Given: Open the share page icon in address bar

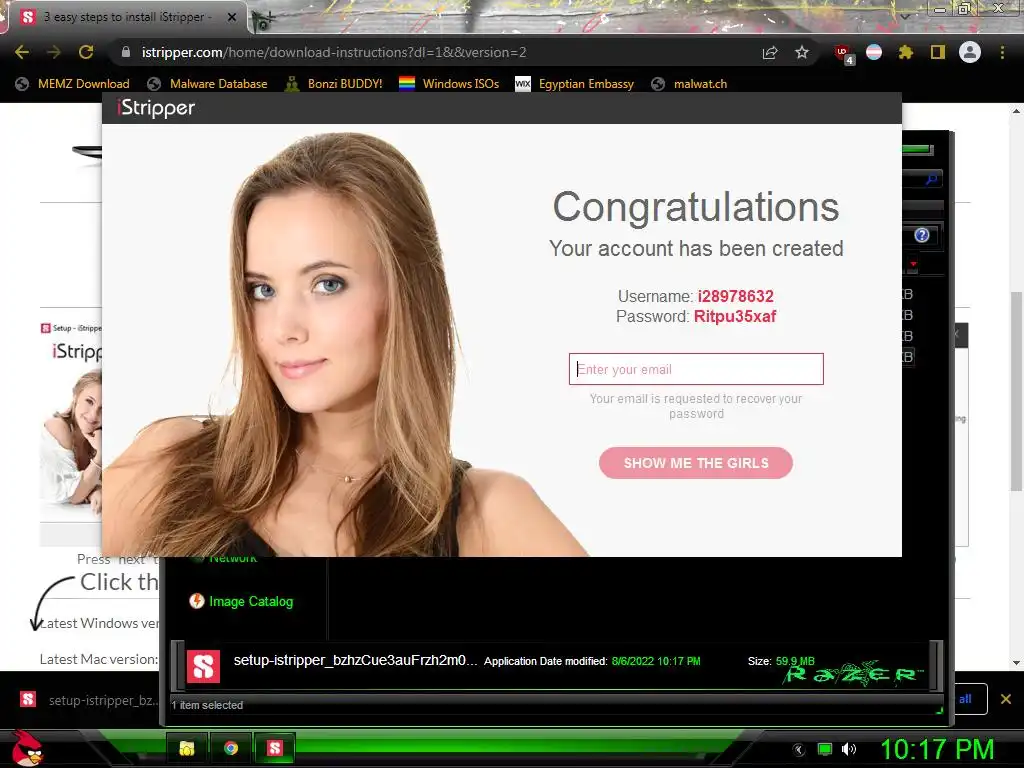Looking at the screenshot, I should 770,52.
